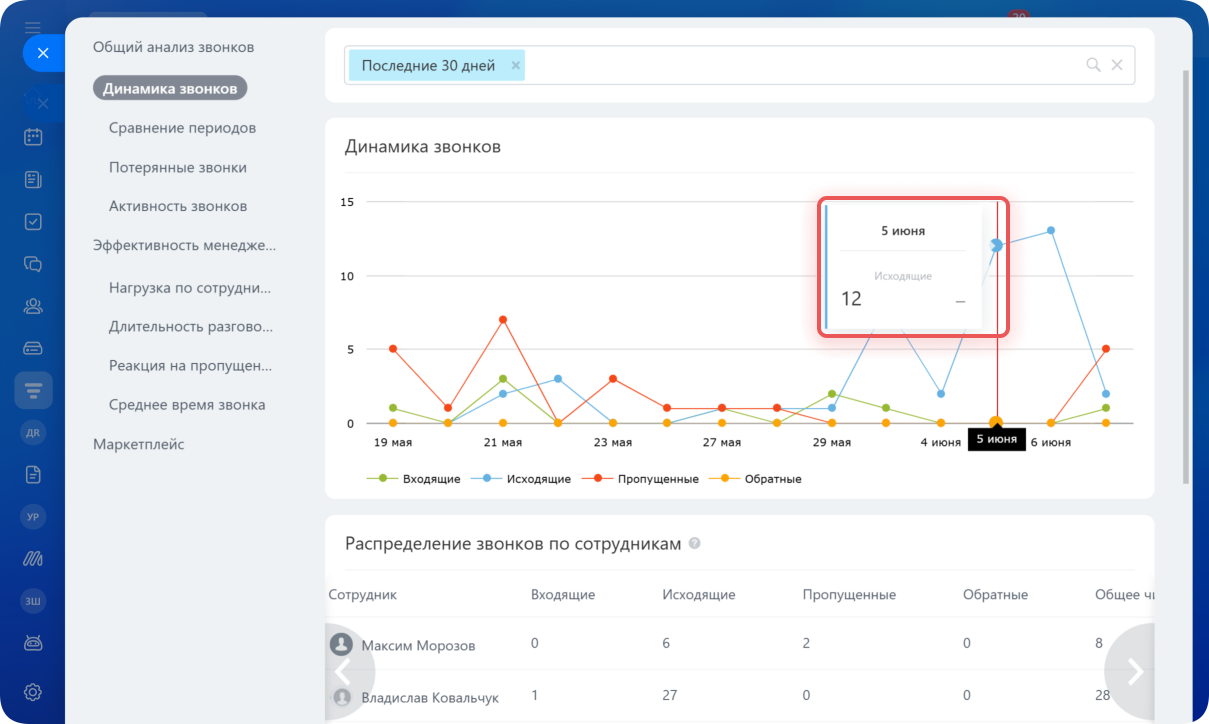Open the robot icon in the left sidebar
Screen dimensions: 1209x724
(x=33, y=643)
